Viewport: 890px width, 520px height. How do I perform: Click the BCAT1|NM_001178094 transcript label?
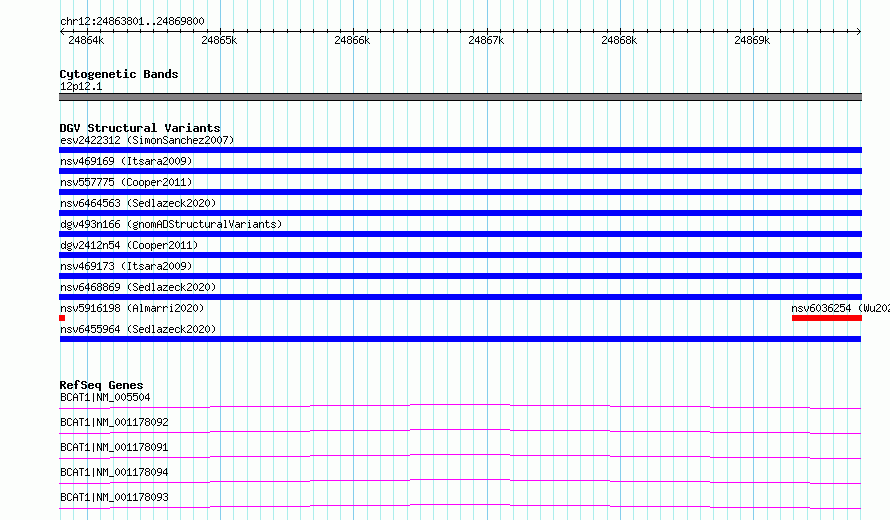(x=114, y=472)
